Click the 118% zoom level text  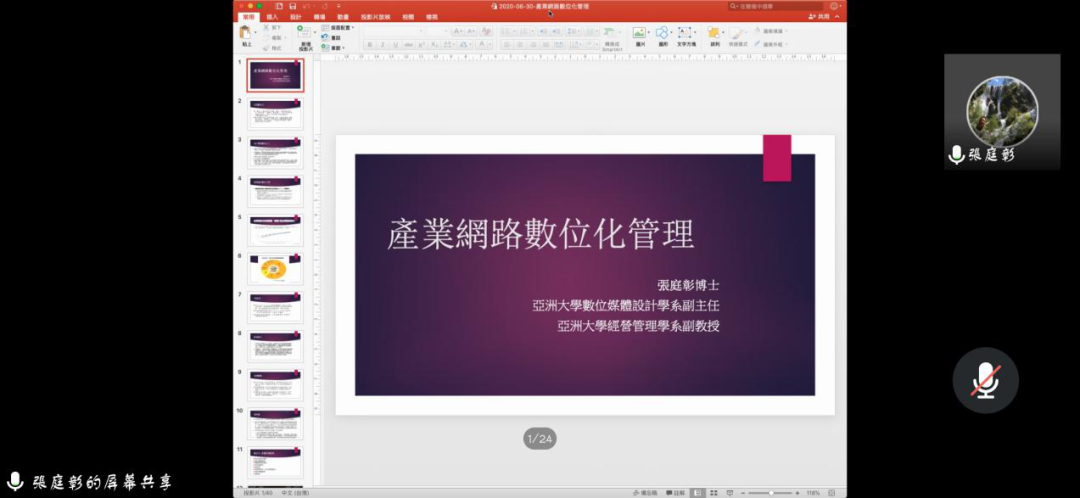(813, 493)
